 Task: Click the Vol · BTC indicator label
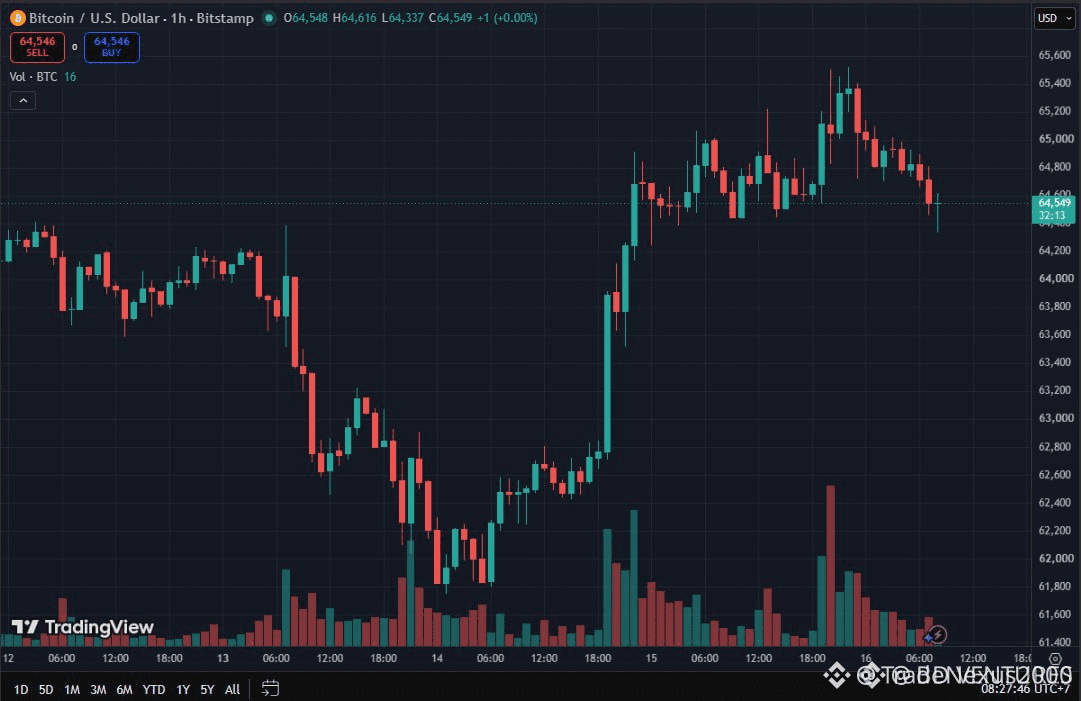pyautogui.click(x=33, y=77)
